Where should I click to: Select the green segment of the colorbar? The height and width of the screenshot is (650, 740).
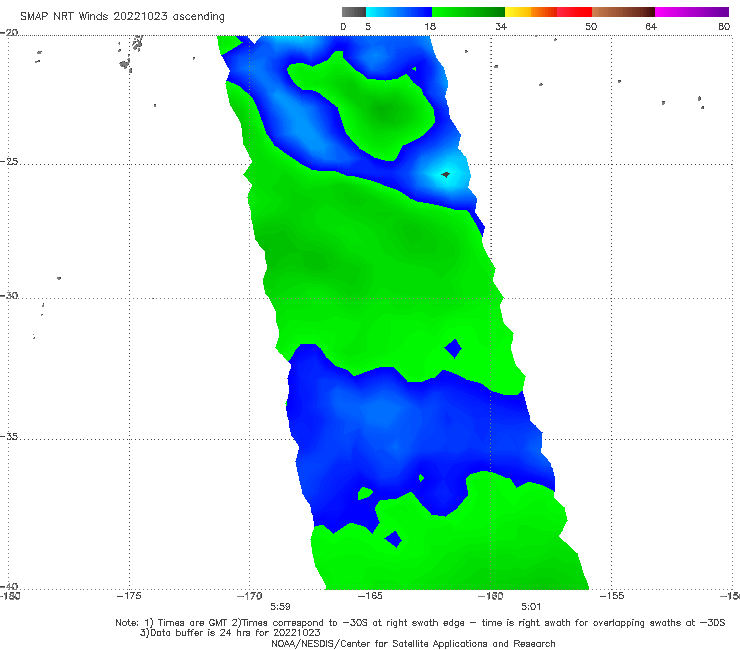point(468,12)
